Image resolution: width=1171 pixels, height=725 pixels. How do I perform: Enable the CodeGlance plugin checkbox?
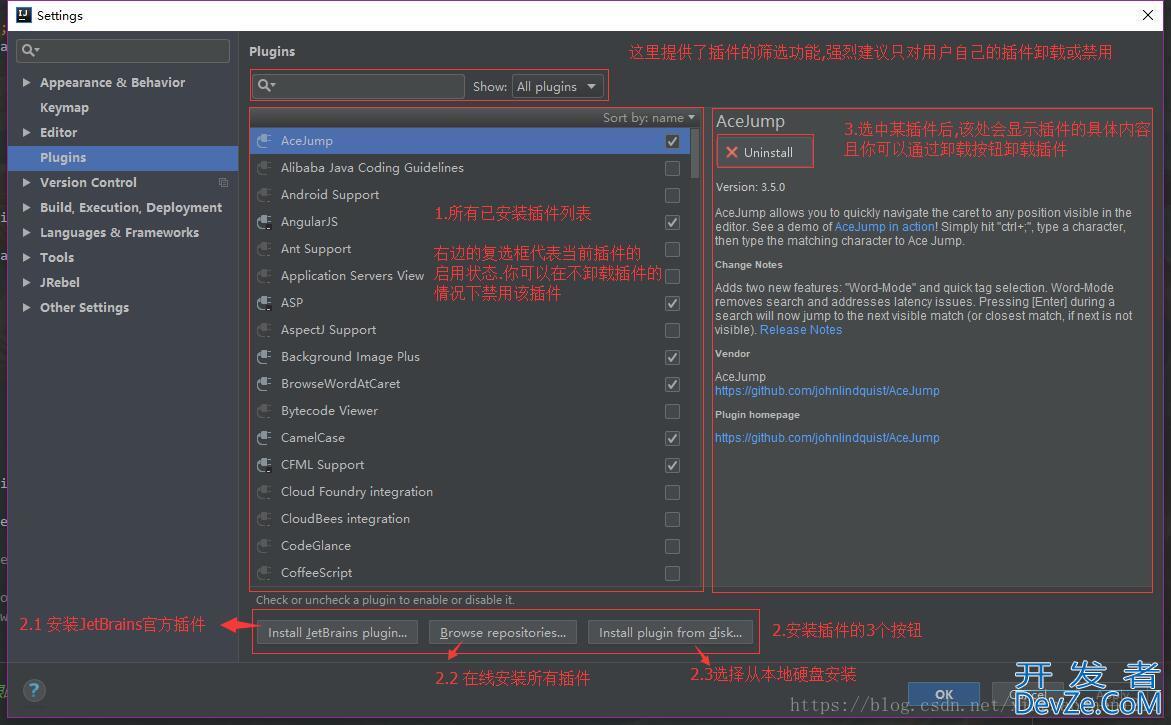pos(672,547)
